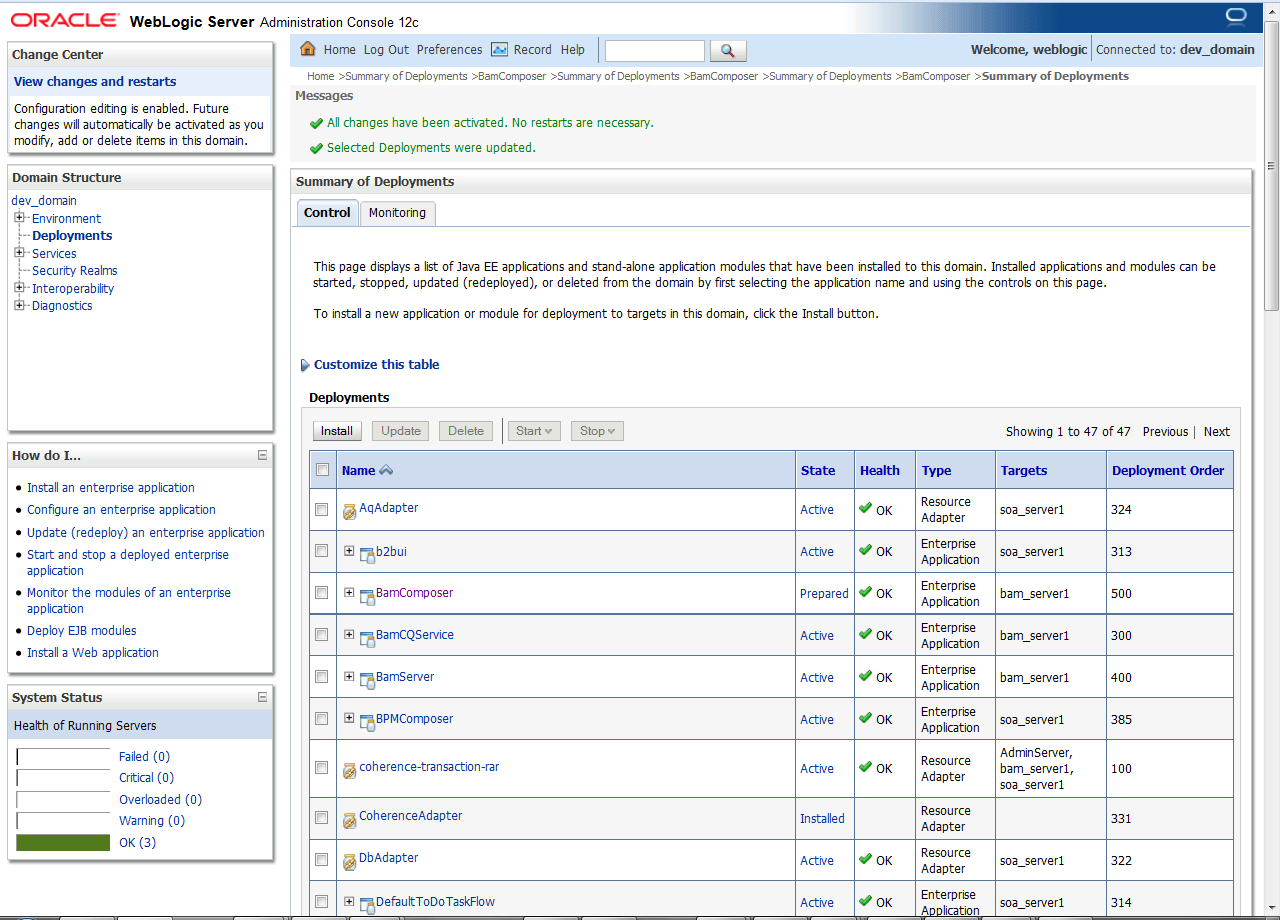This screenshot has width=1280, height=920.
Task: Click the BamServer application icon
Action: click(x=367, y=681)
